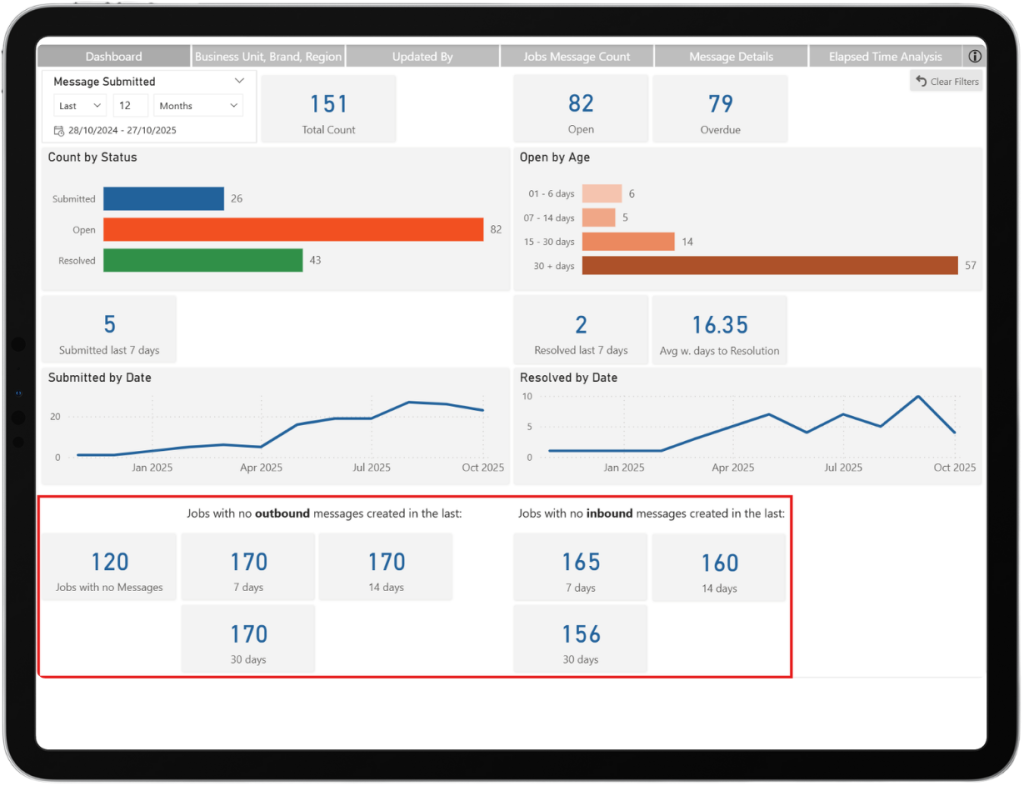The width and height of the screenshot is (1024, 786).
Task: Click the info icon in tab bar
Action: pyautogui.click(x=975, y=57)
